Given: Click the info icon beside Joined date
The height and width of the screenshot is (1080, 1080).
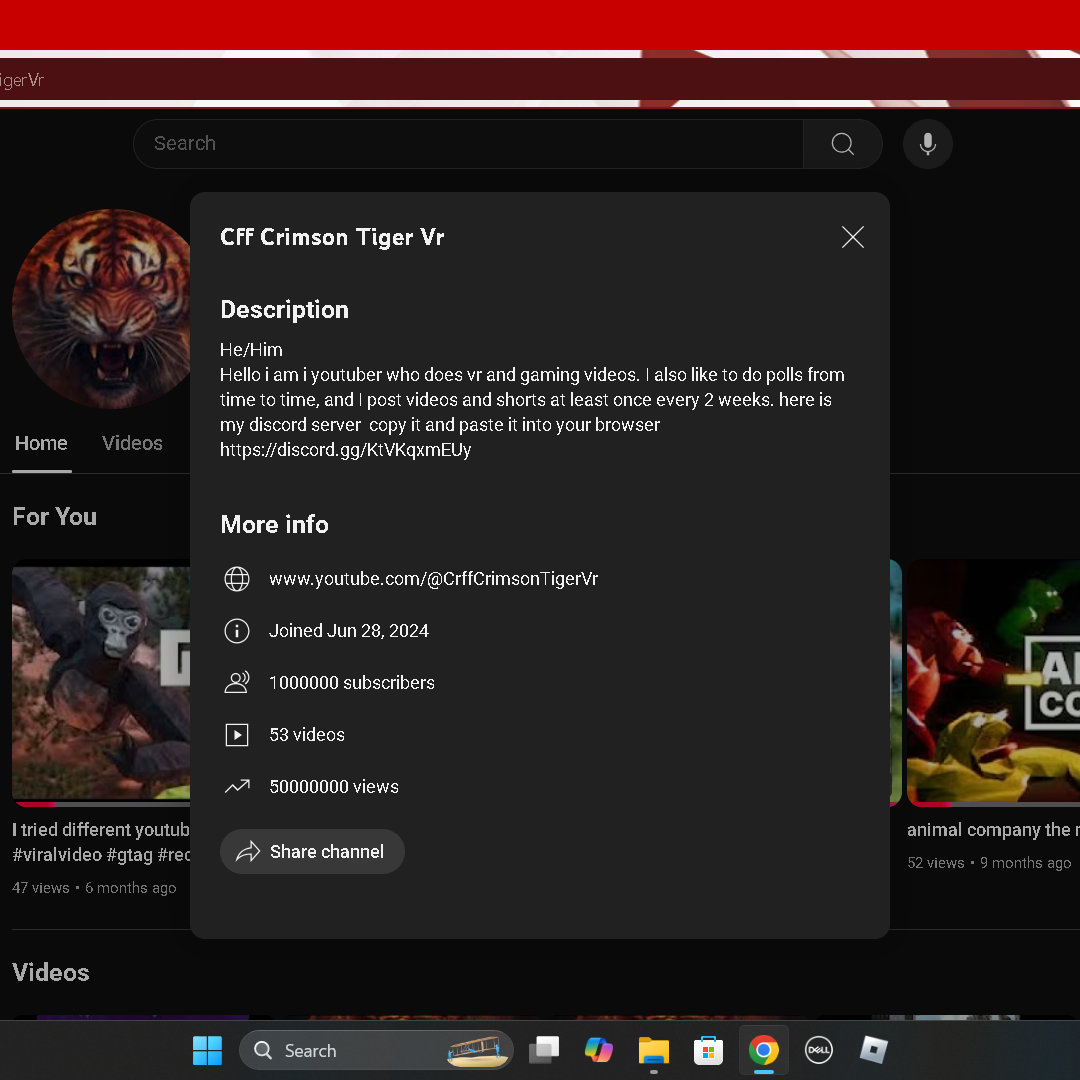Looking at the screenshot, I should point(237,630).
